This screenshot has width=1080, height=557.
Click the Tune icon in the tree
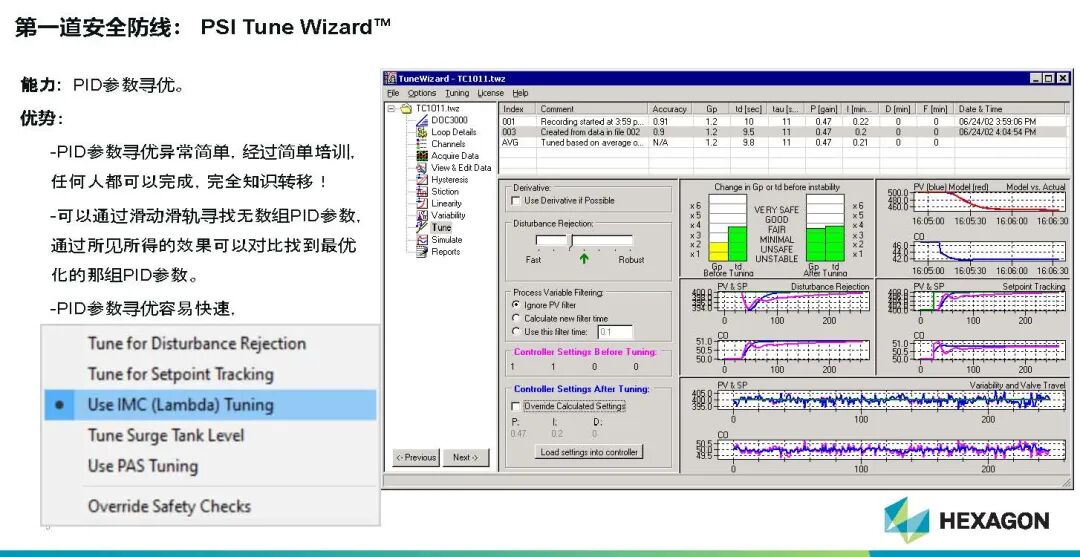pos(422,227)
